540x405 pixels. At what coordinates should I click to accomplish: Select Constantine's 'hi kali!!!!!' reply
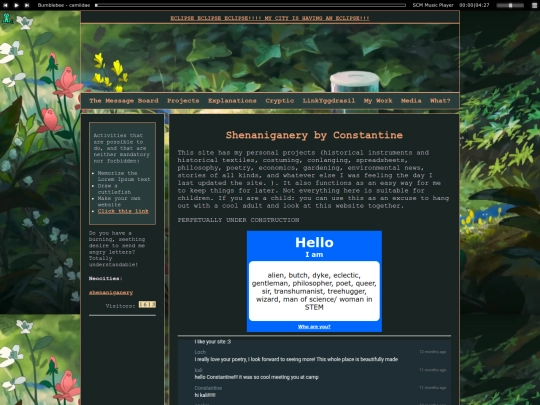tap(205, 395)
